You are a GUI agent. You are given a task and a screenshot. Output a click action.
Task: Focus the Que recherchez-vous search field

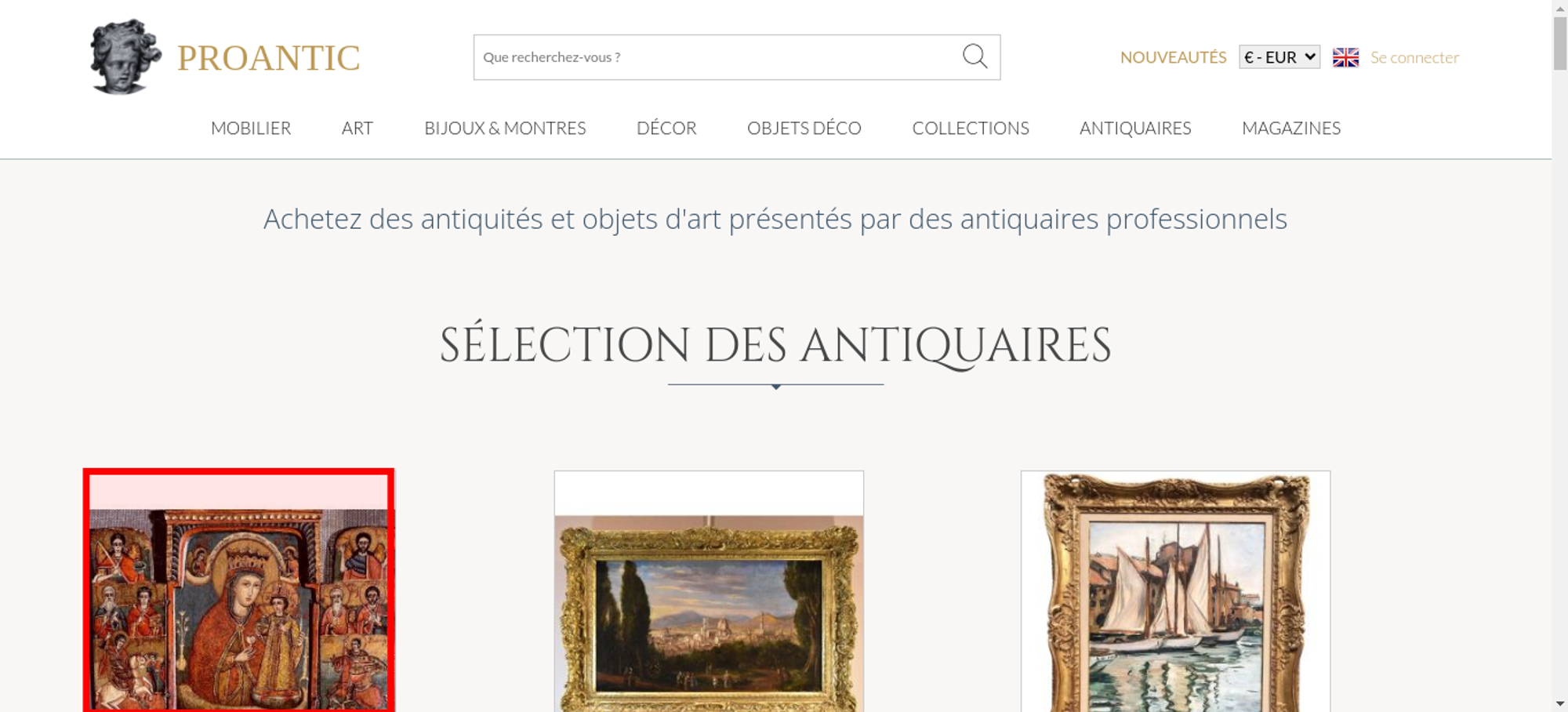click(x=715, y=57)
